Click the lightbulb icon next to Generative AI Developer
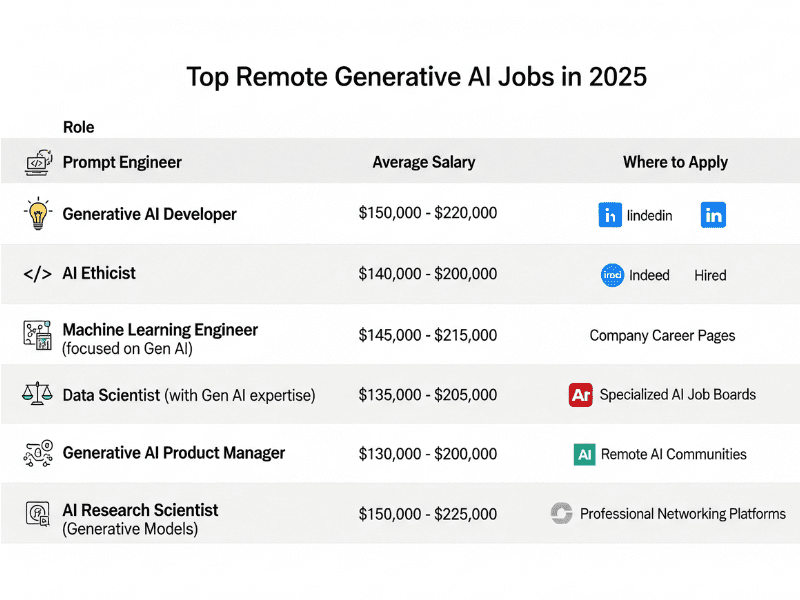Image resolution: width=800 pixels, height=600 pixels. tap(38, 213)
